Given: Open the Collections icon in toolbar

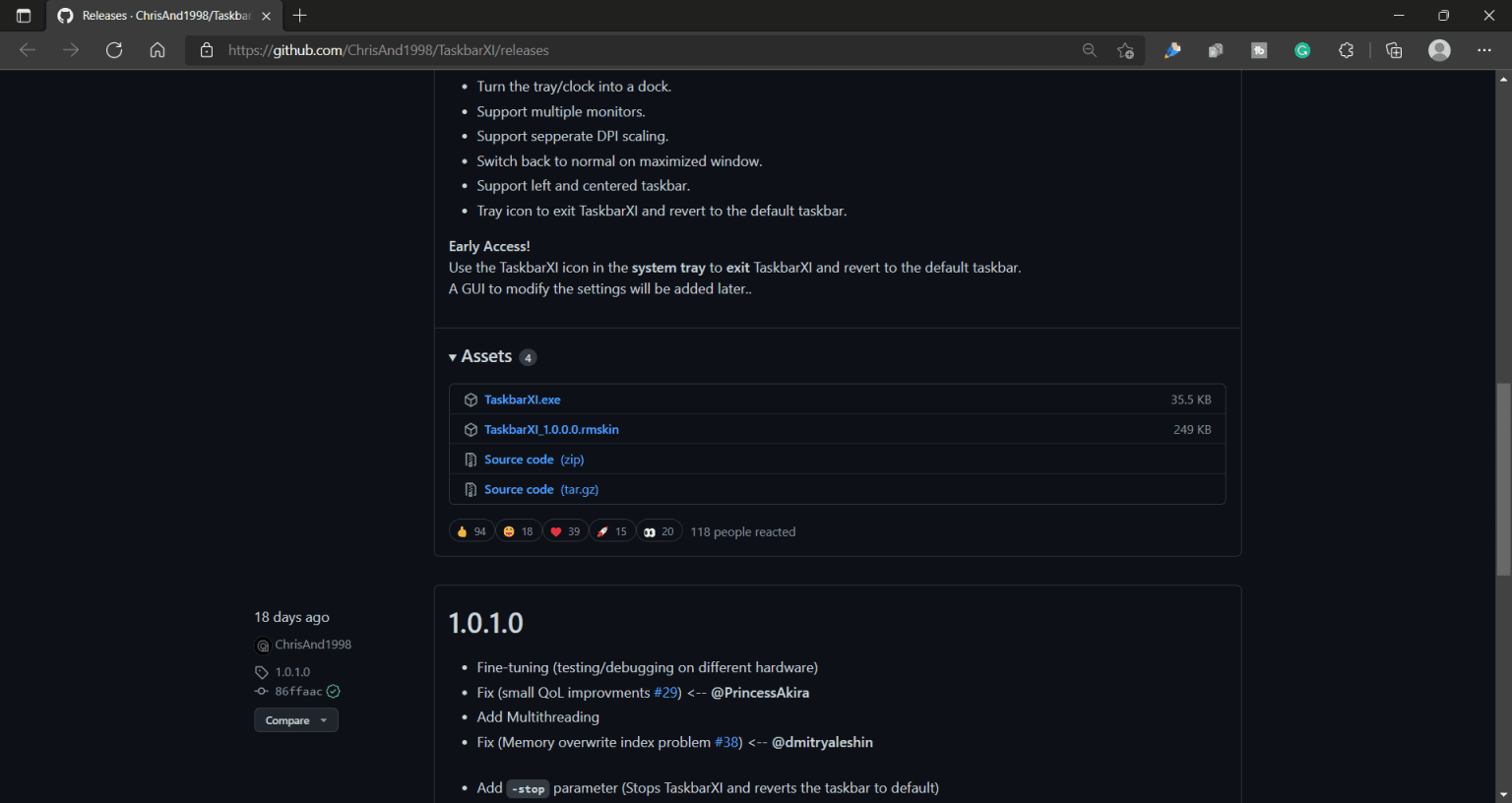Looking at the screenshot, I should (x=1394, y=50).
